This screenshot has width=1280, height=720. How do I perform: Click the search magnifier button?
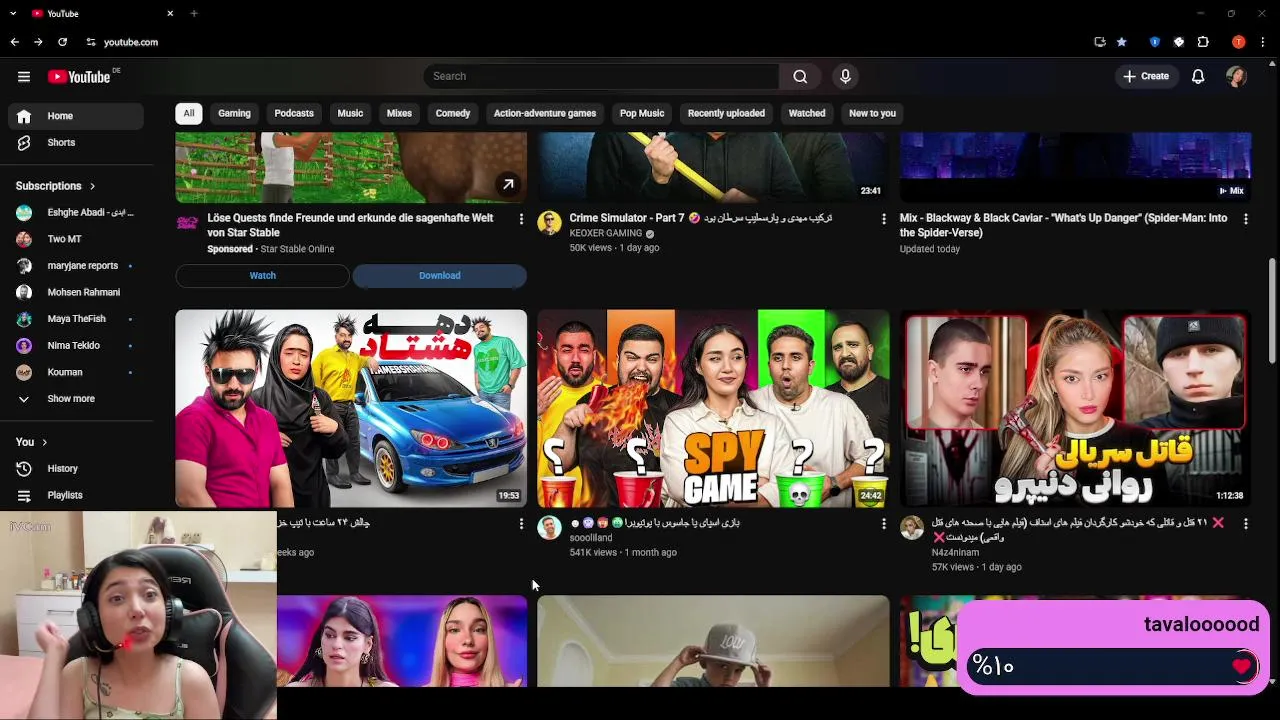[800, 76]
